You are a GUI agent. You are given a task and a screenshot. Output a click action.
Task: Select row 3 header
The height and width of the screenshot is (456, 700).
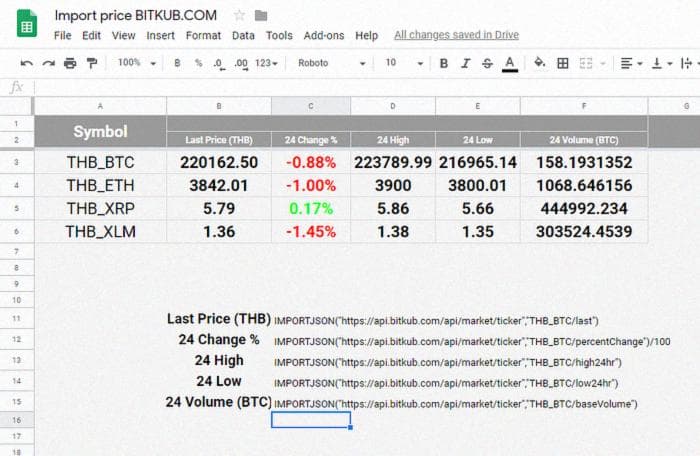[17, 162]
